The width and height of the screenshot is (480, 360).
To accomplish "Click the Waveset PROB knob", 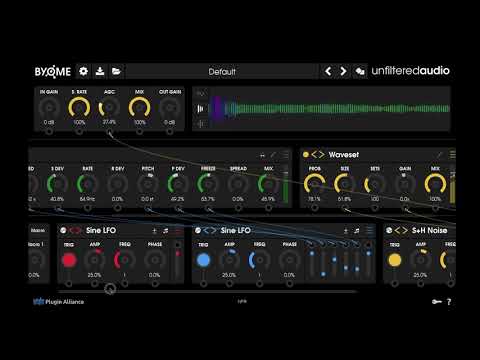I will coord(314,184).
